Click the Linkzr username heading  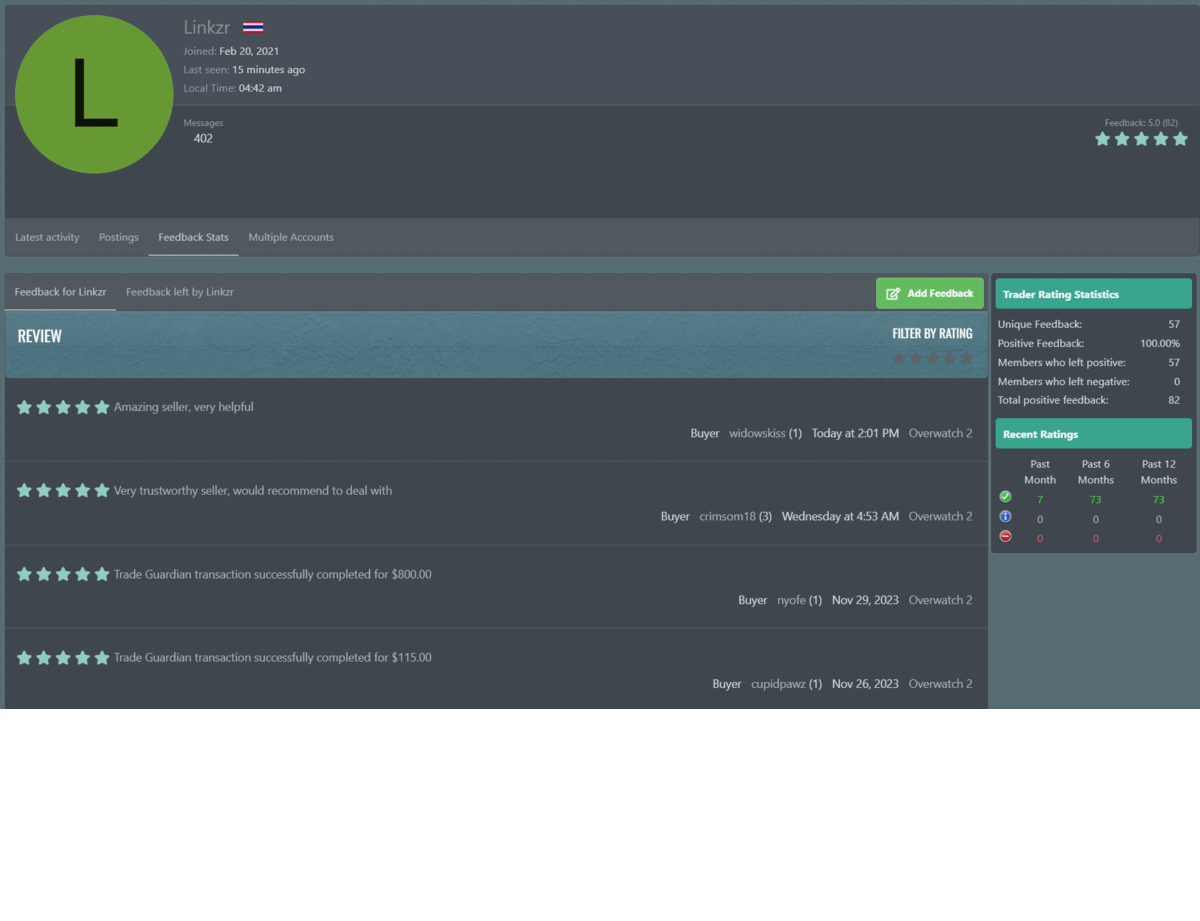coord(207,28)
